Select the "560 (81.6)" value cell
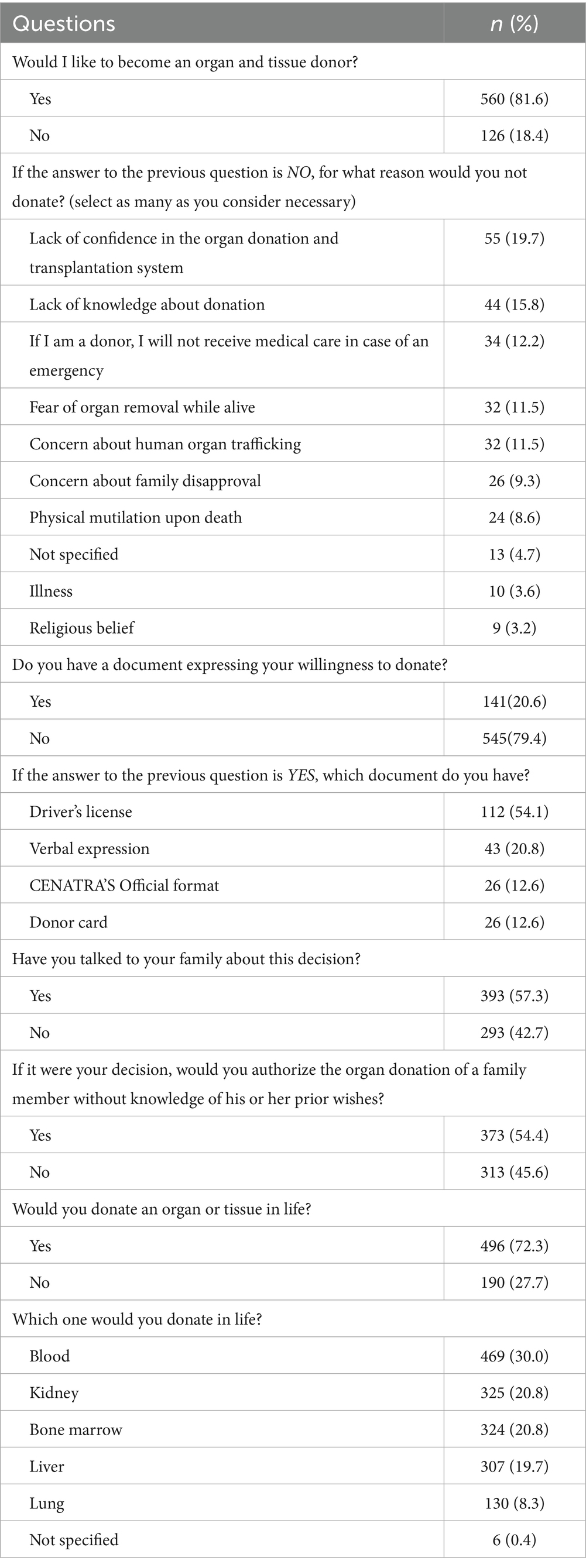The image size is (586, 1568). pos(514,99)
